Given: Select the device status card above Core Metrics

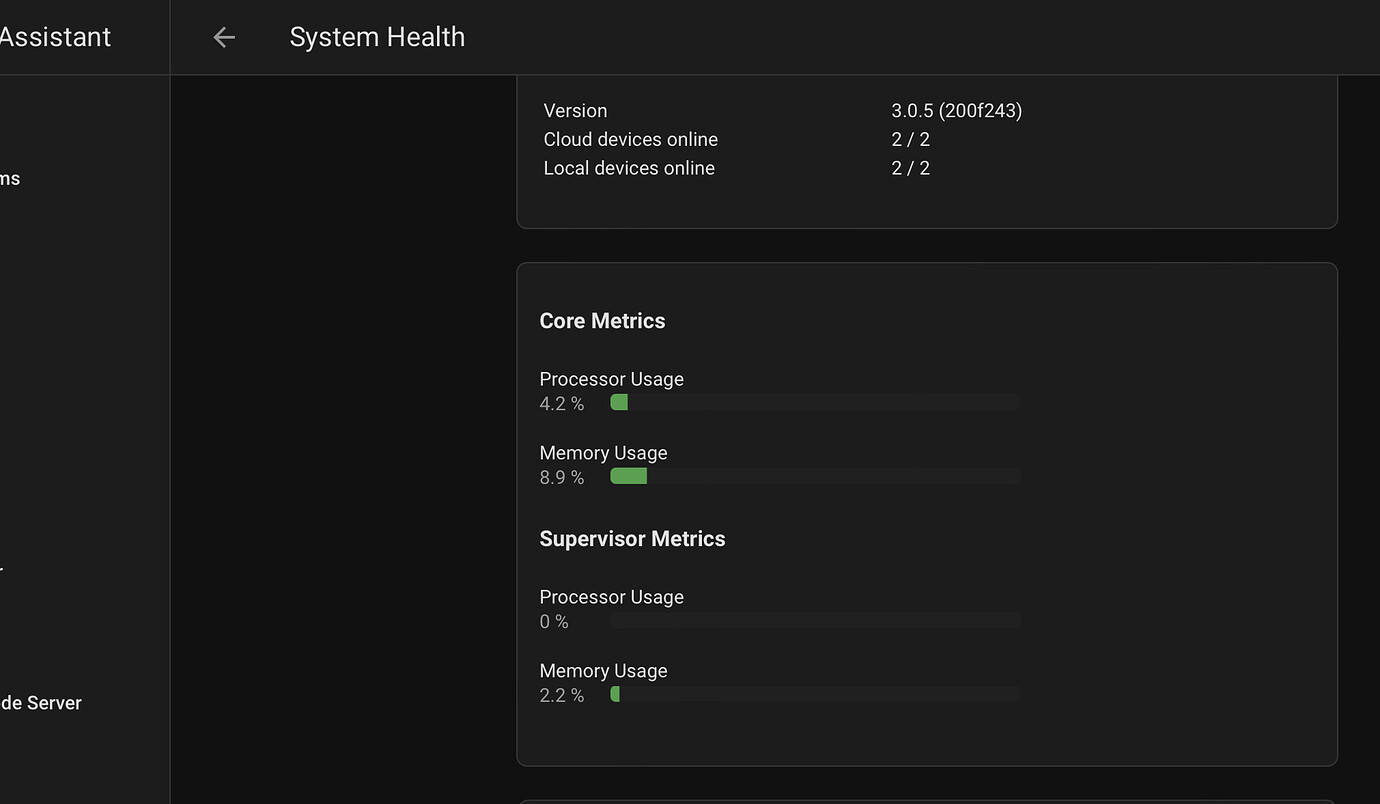Looking at the screenshot, I should point(926,150).
